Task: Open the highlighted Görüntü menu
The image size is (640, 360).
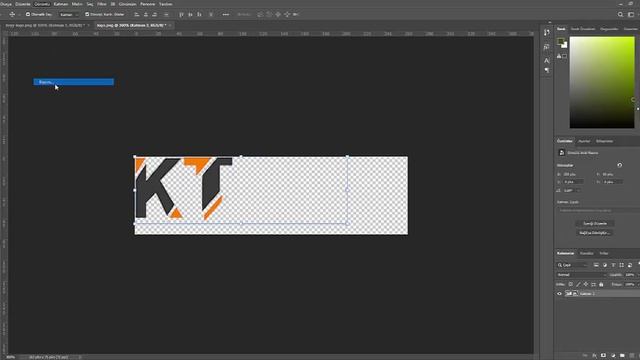Action: [42, 4]
